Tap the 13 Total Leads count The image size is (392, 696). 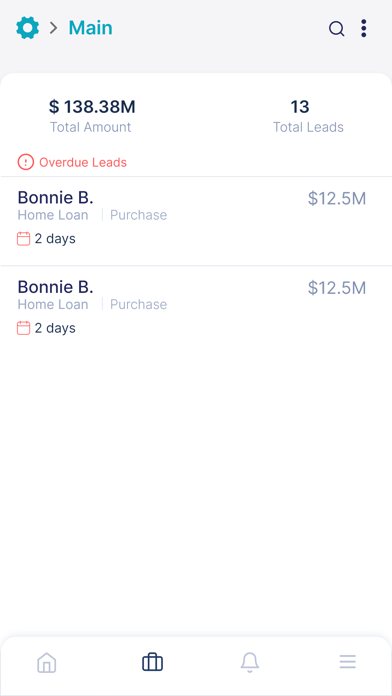pos(300,107)
